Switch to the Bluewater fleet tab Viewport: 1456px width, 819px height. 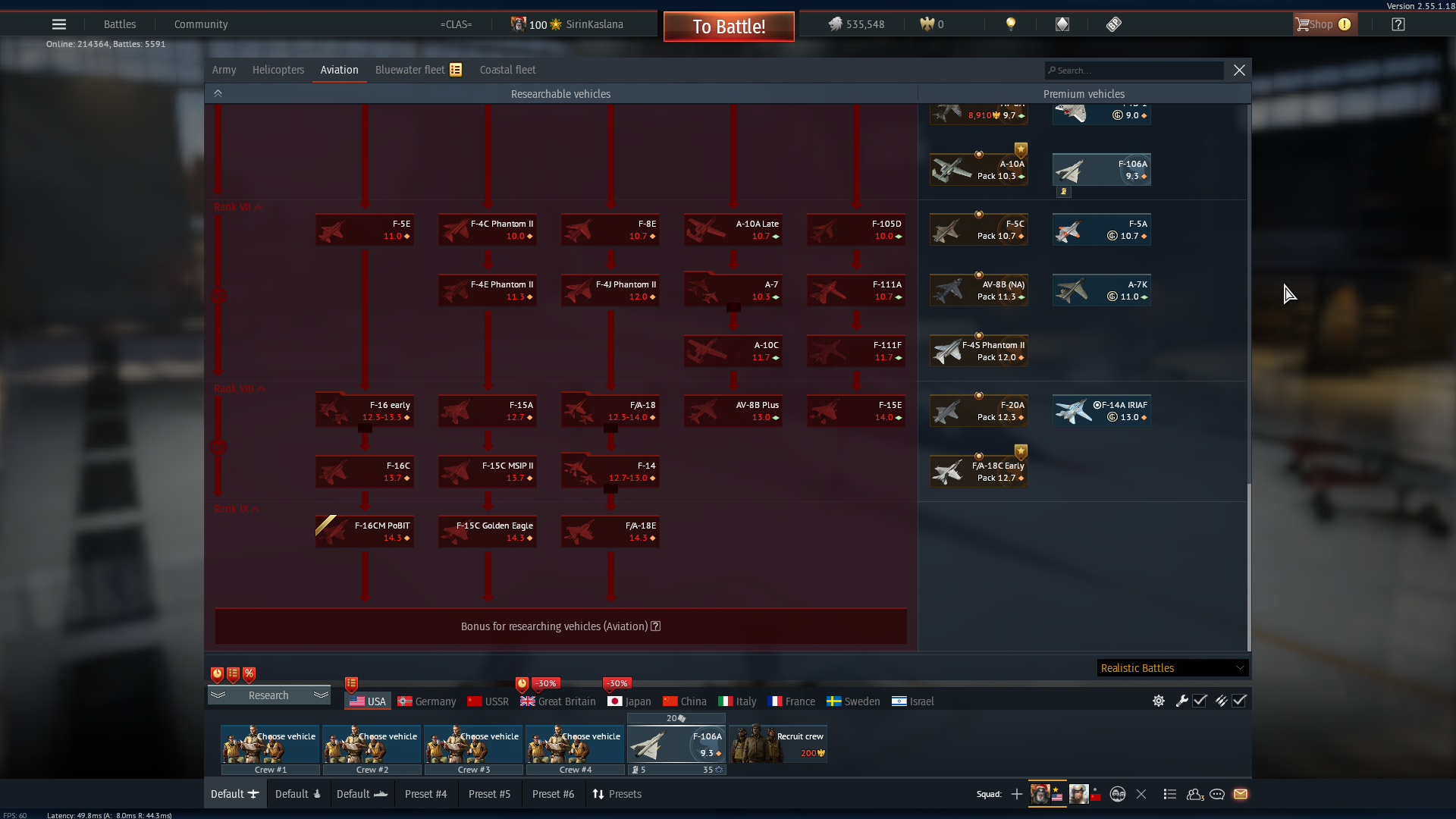click(410, 70)
